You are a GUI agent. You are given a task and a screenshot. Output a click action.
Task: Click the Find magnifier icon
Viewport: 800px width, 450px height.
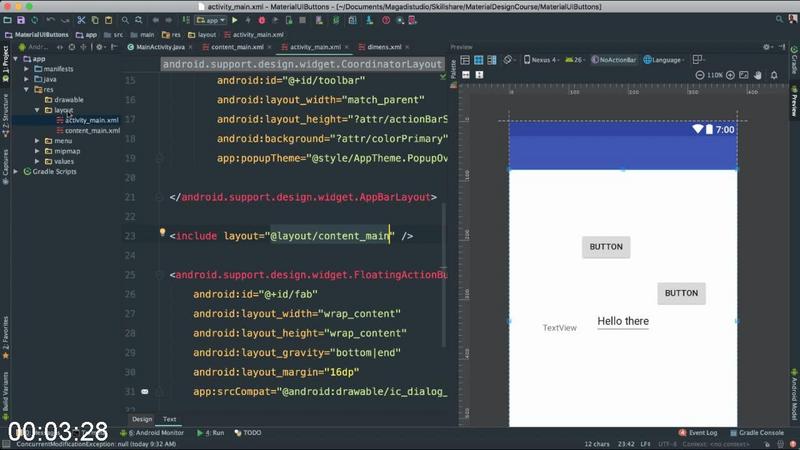125,20
